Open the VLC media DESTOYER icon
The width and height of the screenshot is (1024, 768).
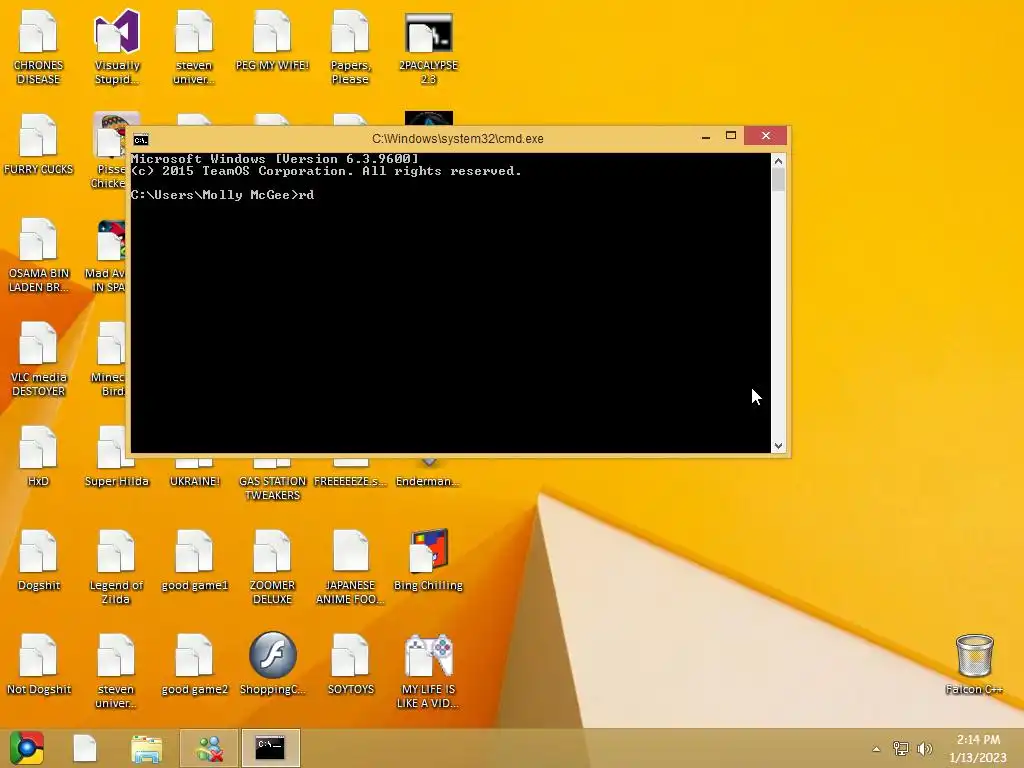pyautogui.click(x=38, y=359)
